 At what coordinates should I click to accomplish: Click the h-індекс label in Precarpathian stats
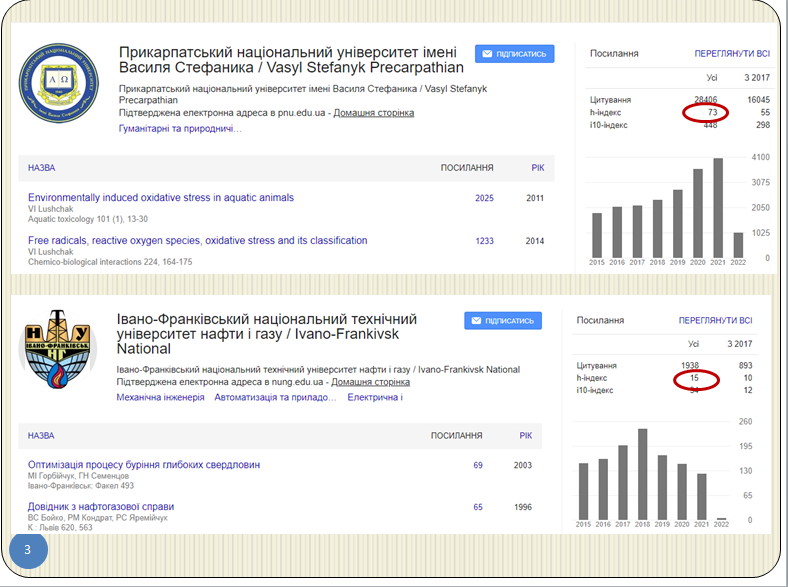click(x=605, y=112)
